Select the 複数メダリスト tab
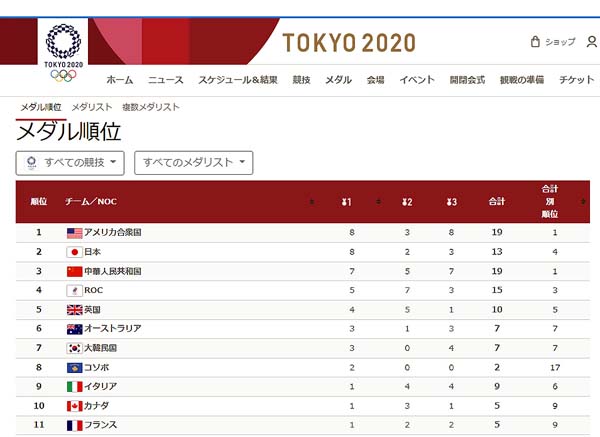 click(150, 107)
